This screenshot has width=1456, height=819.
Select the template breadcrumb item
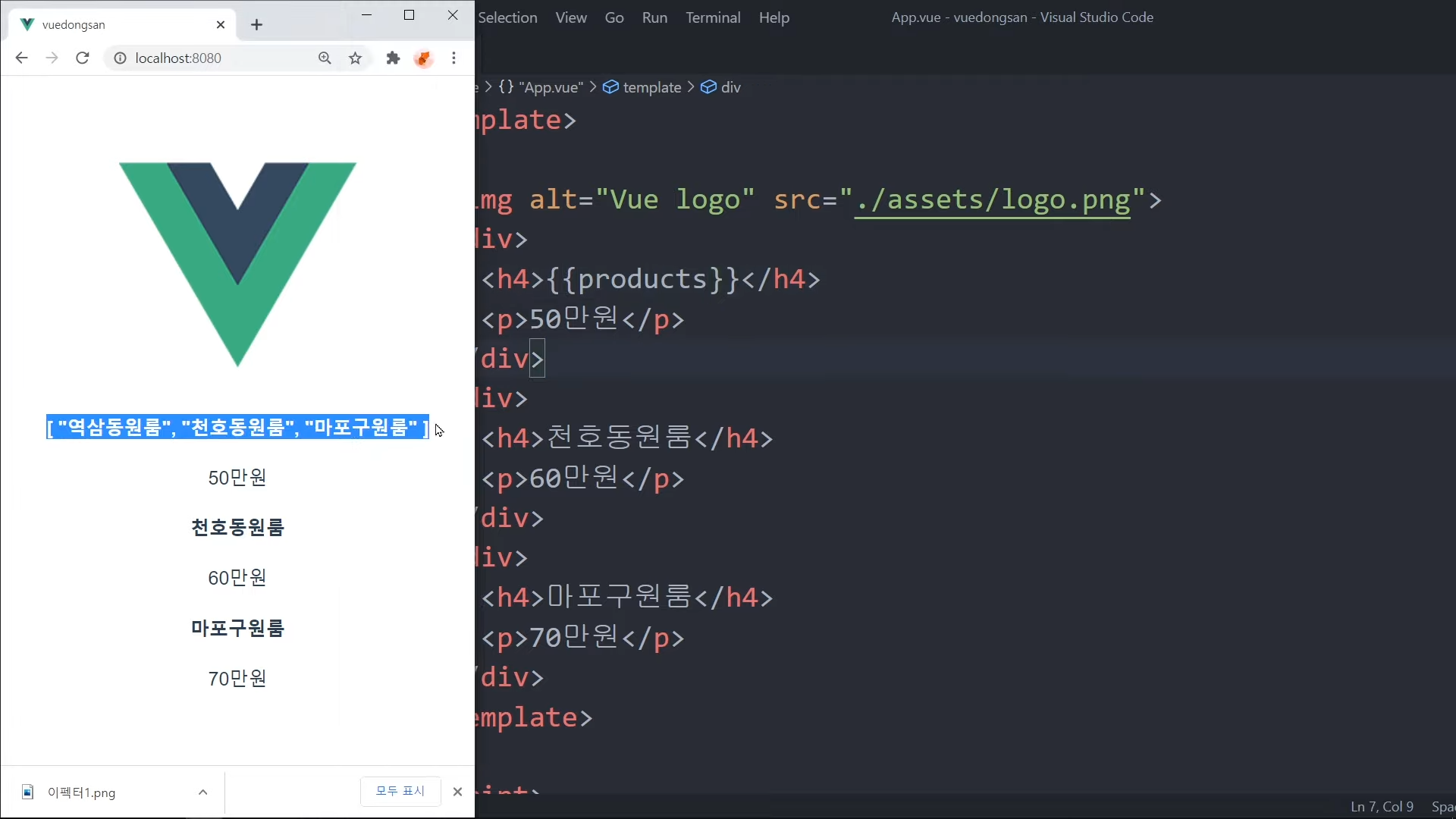(651, 87)
